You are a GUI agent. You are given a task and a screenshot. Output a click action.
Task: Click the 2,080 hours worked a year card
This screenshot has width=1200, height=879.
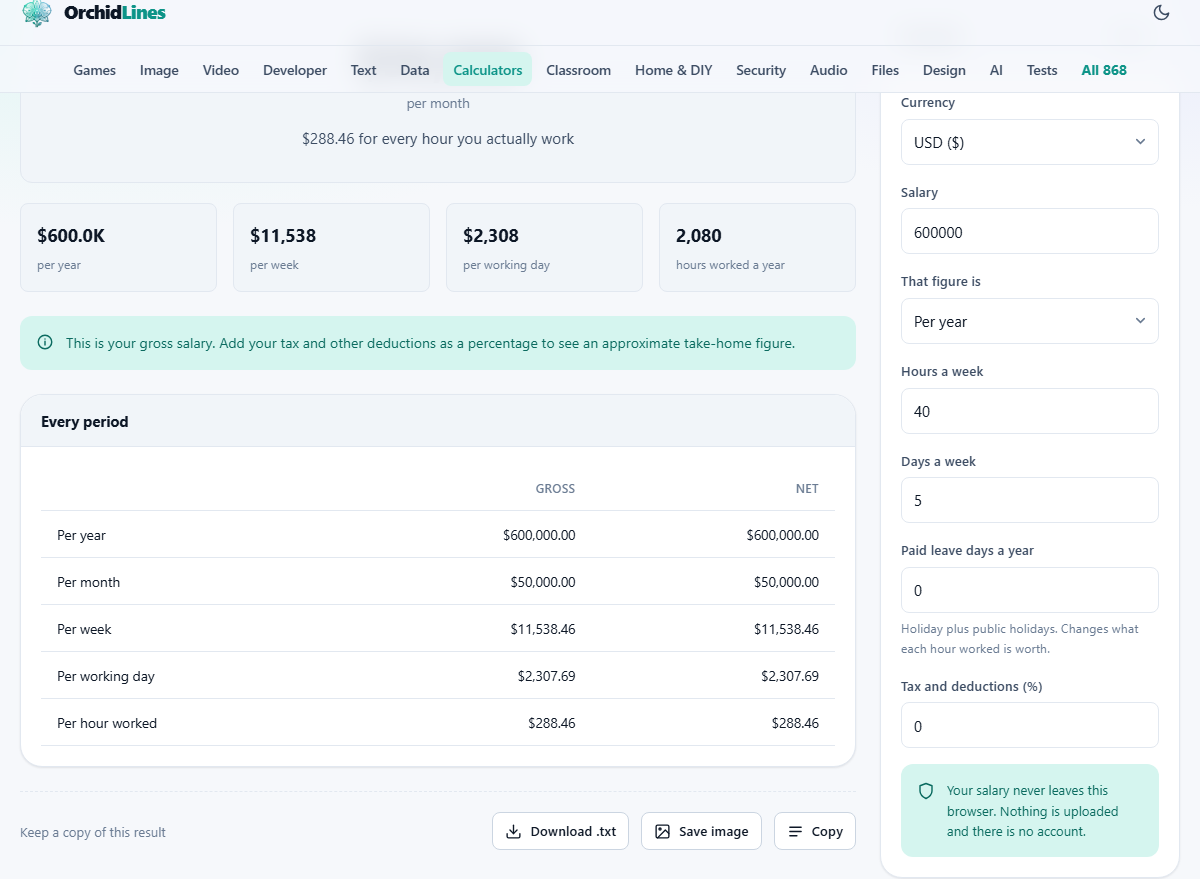pyautogui.click(x=757, y=248)
